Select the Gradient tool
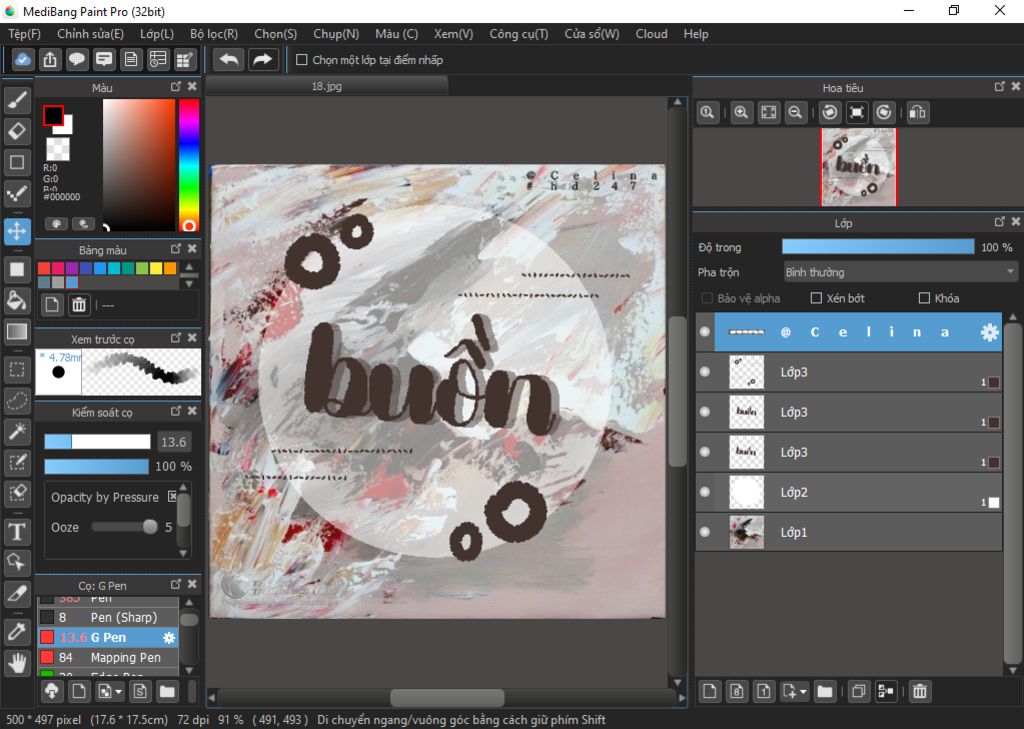The image size is (1024, 729). [17, 332]
